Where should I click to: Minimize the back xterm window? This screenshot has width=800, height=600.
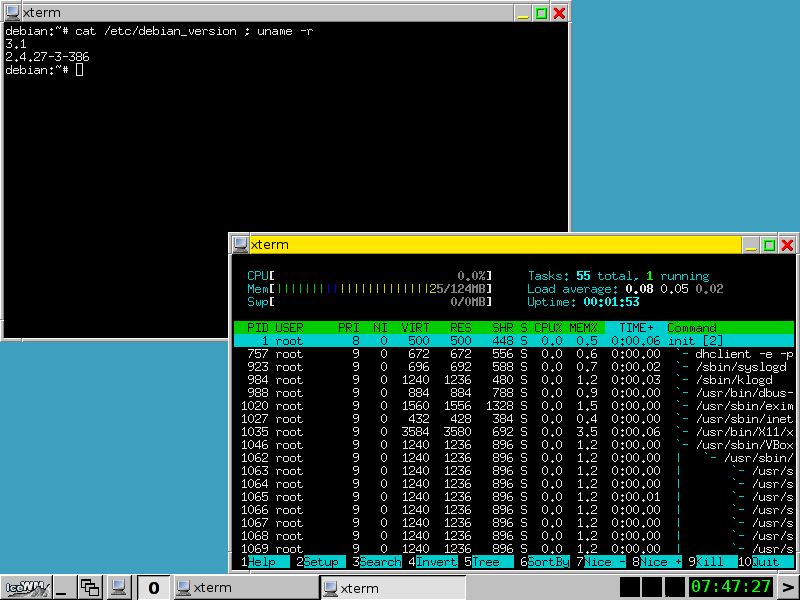pyautogui.click(x=523, y=13)
